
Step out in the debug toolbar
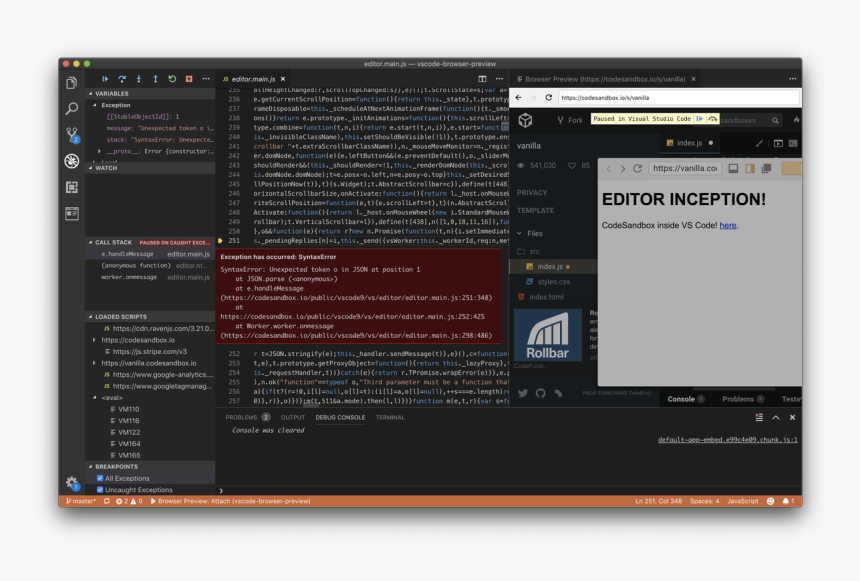coord(155,79)
